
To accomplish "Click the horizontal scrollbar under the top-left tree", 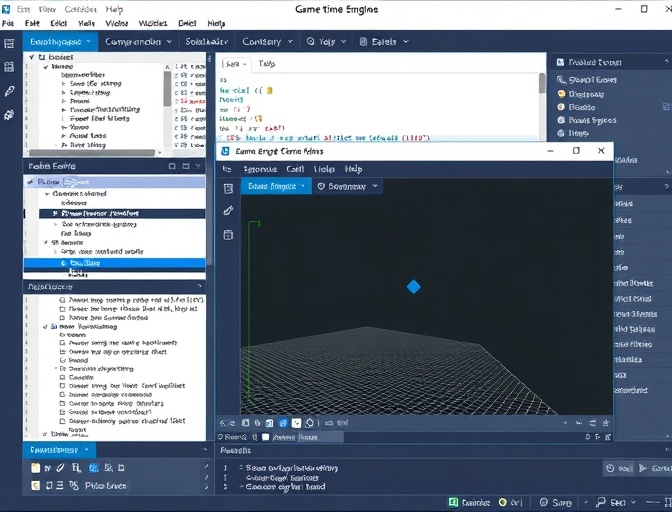I will tap(92, 153).
